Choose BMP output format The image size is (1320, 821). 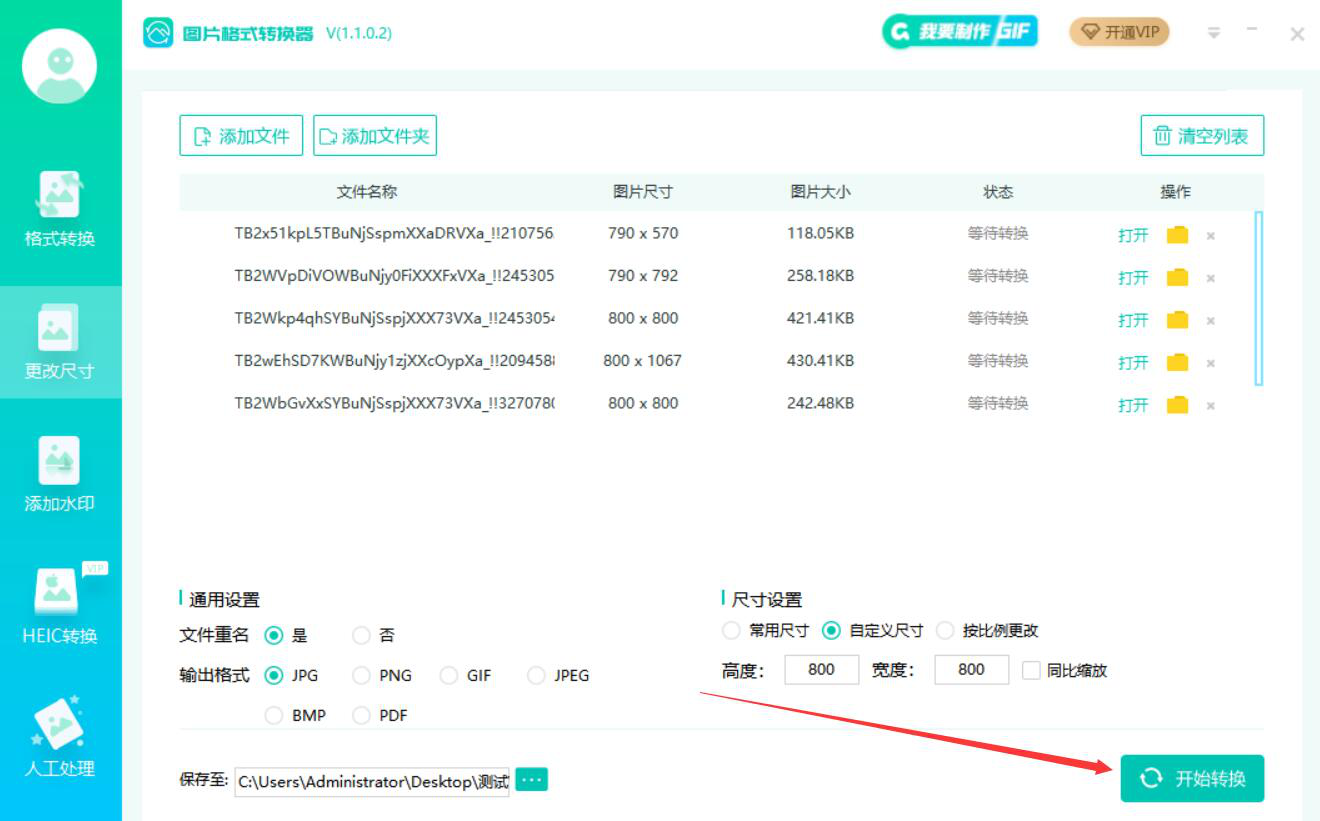tap(274, 715)
